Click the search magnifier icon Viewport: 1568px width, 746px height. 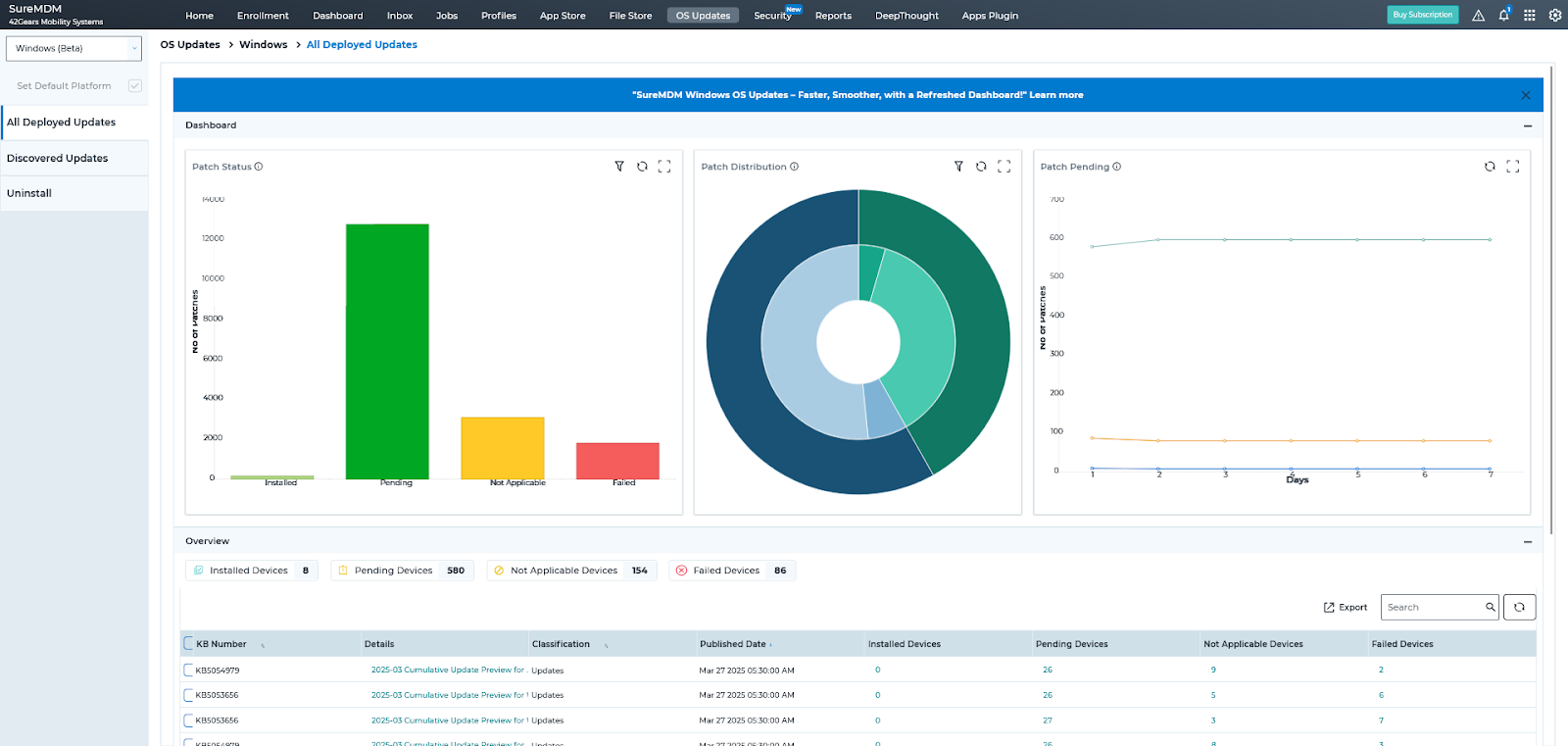[x=1490, y=608]
